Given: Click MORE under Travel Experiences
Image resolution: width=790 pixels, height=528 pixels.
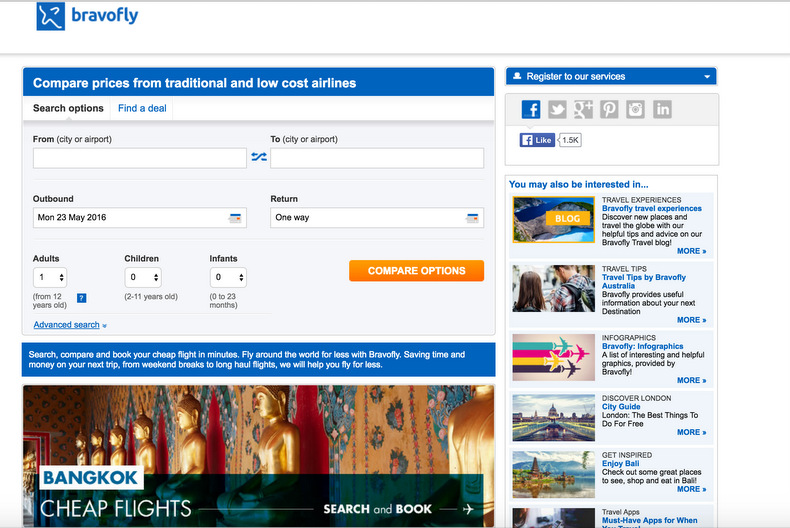Looking at the screenshot, I should pyautogui.click(x=691, y=251).
